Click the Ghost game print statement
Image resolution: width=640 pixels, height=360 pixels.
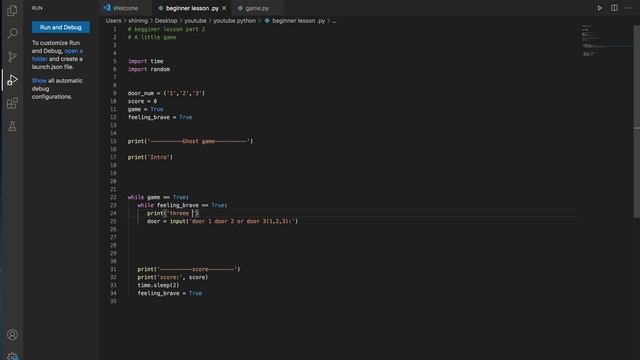click(x=190, y=141)
